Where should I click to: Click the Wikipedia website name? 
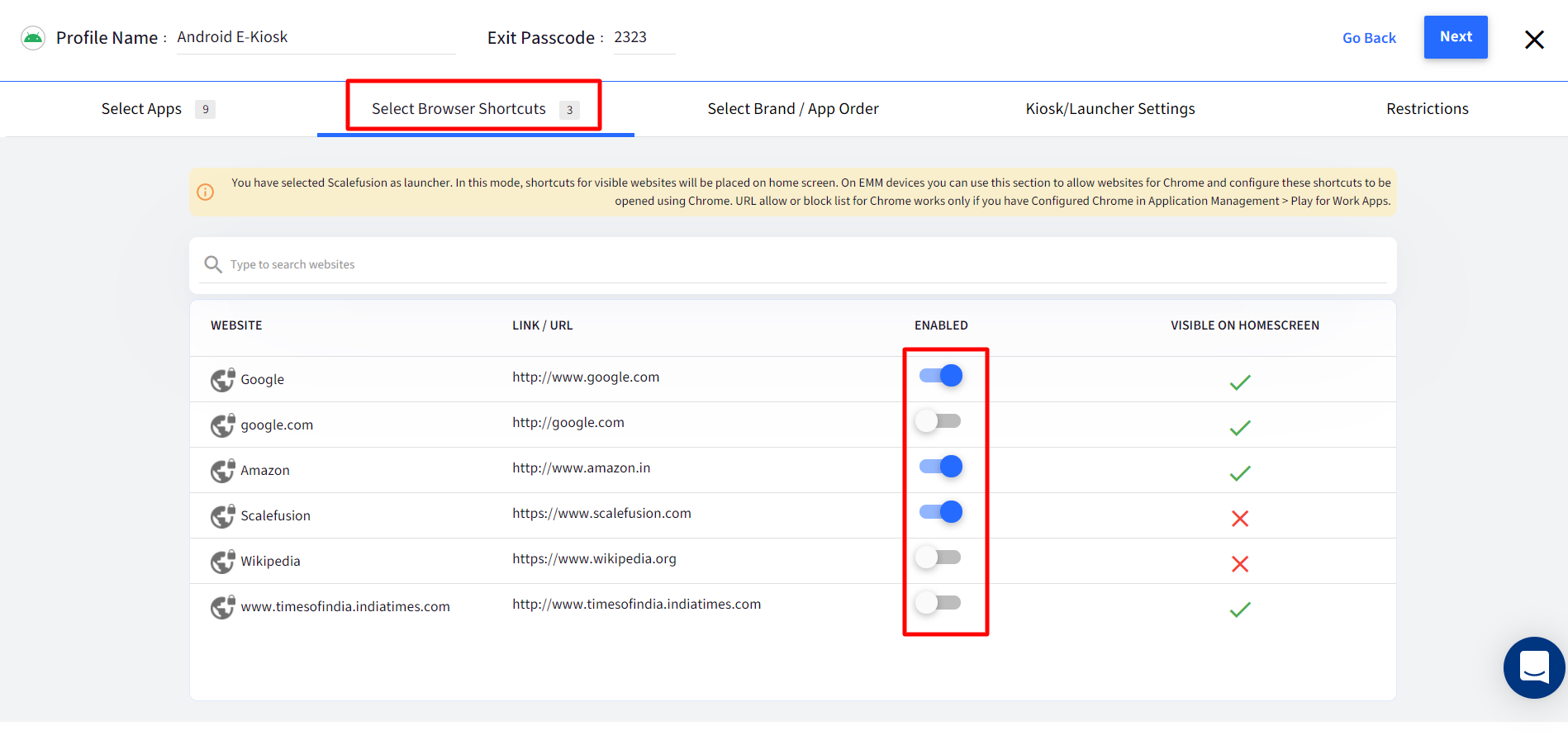coord(270,562)
